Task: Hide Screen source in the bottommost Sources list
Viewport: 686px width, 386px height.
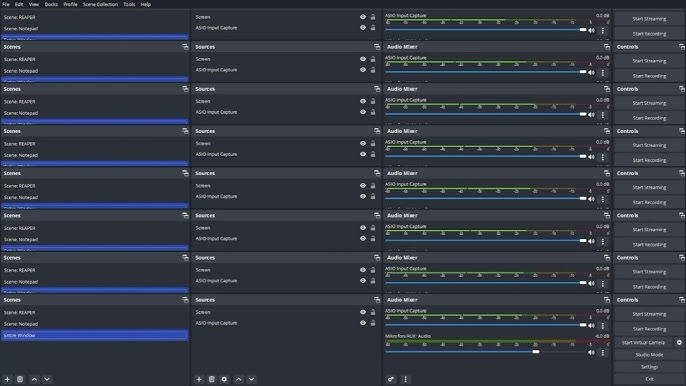Action: (x=363, y=312)
